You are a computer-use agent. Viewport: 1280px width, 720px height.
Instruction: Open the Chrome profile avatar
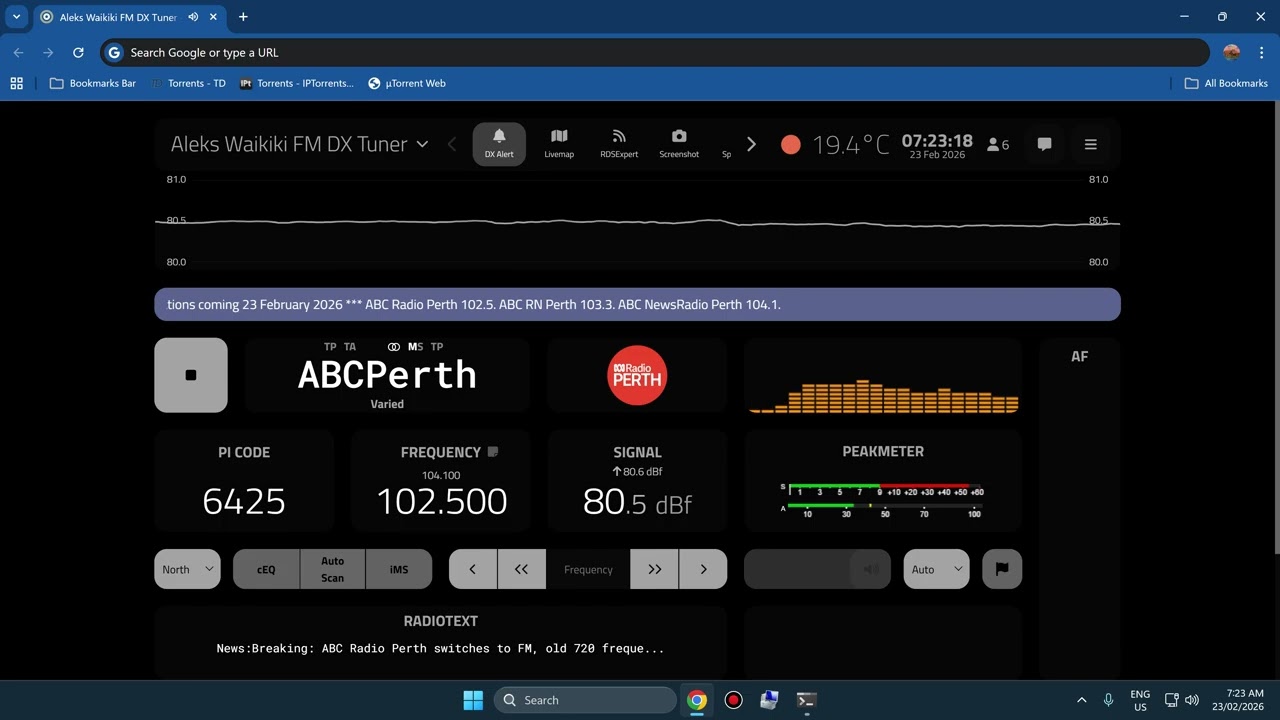click(1232, 52)
